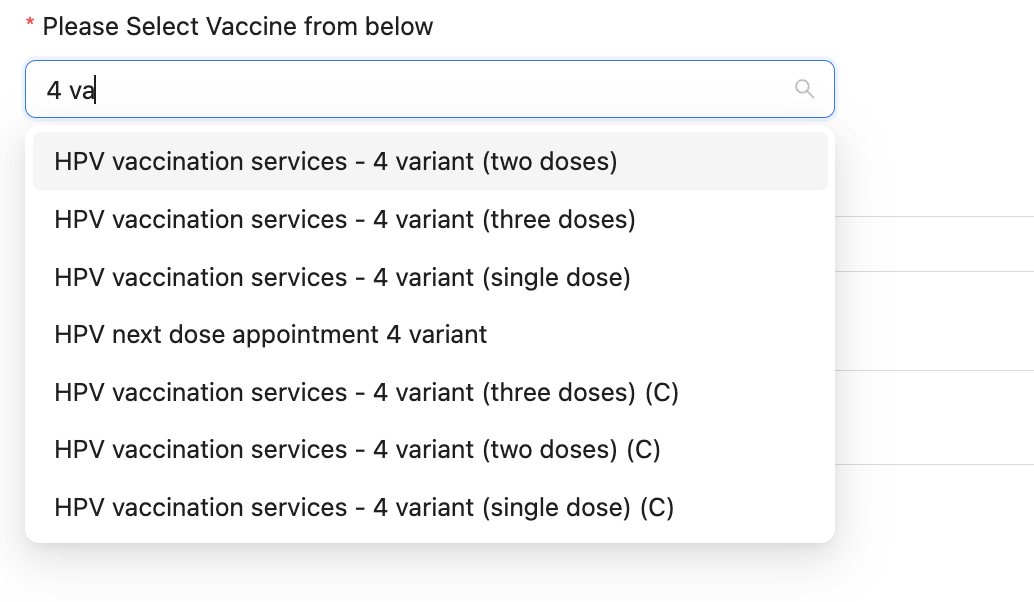Choose HPV 4 variant (three doses) option
Image resolution: width=1034 pixels, height=602 pixels.
pos(345,219)
